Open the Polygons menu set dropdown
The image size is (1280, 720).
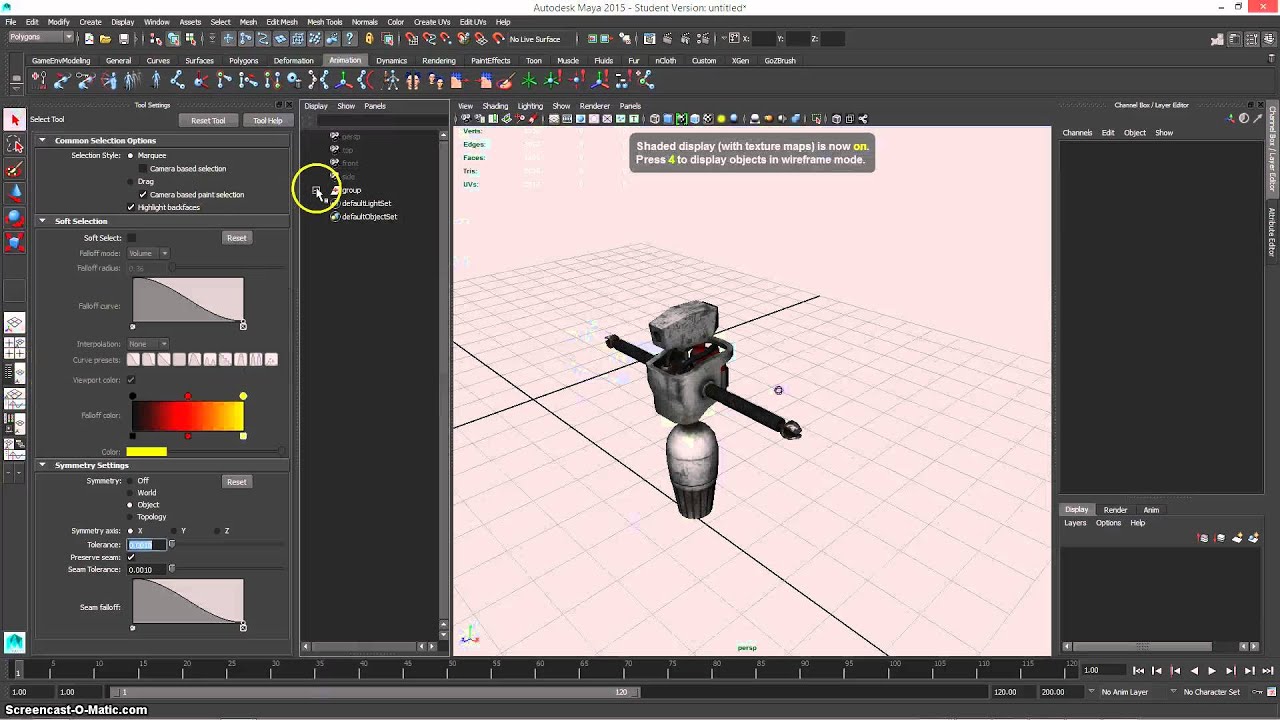click(41, 38)
